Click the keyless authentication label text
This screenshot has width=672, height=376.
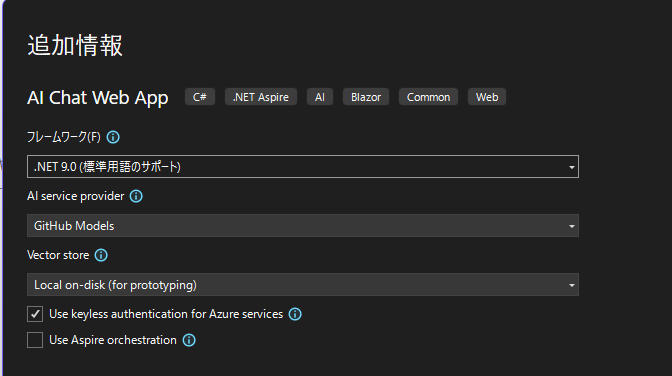point(166,314)
